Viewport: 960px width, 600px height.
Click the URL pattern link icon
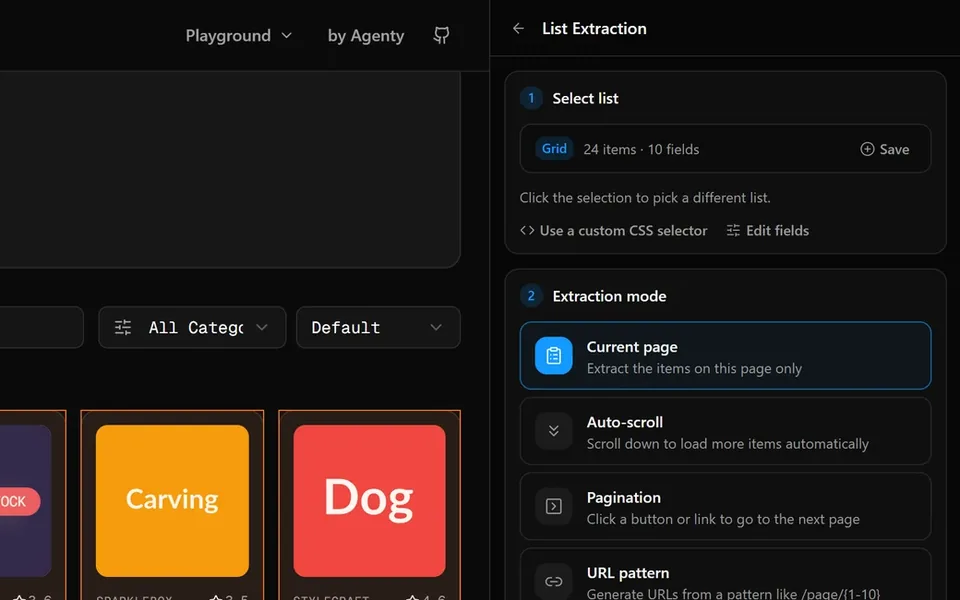coord(553,581)
